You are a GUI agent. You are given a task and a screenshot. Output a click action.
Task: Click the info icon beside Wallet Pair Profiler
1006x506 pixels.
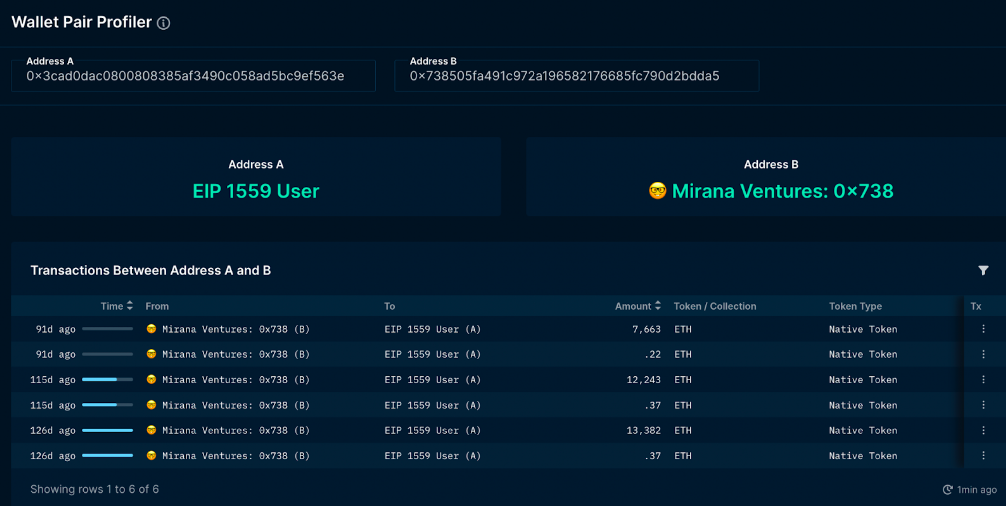(x=164, y=23)
